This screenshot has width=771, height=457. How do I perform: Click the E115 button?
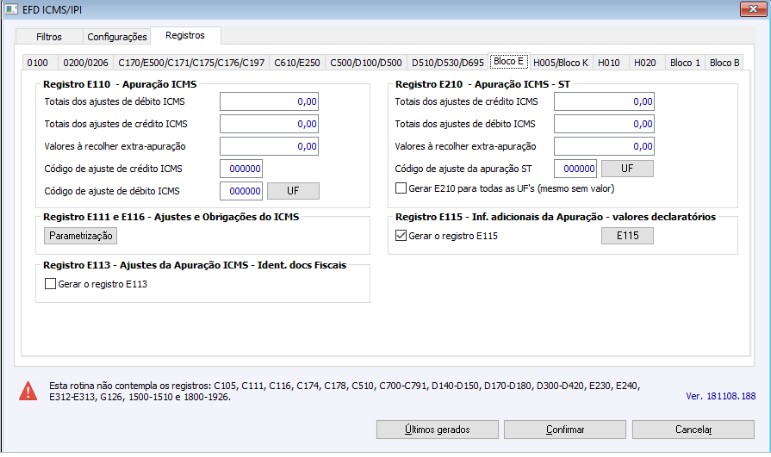(x=627, y=236)
